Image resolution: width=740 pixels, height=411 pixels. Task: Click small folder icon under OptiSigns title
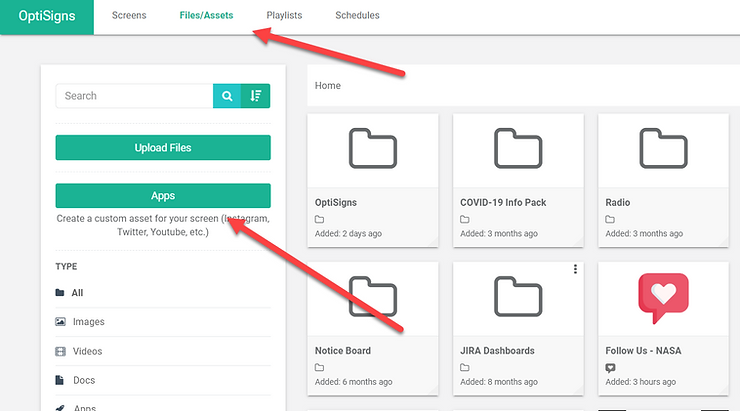[x=320, y=219]
